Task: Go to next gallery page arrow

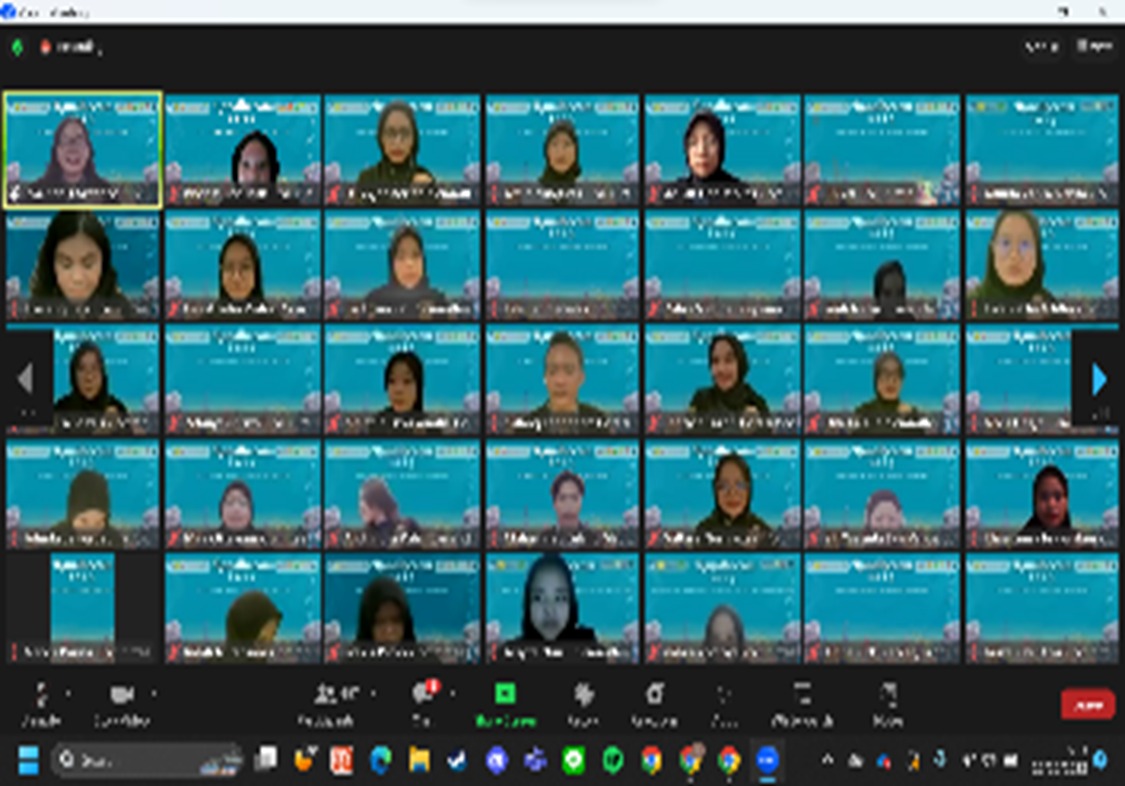Action: point(1099,379)
